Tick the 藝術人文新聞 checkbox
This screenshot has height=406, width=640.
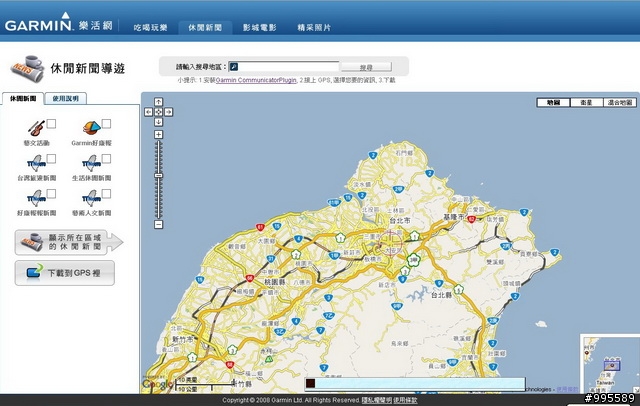(x=106, y=194)
